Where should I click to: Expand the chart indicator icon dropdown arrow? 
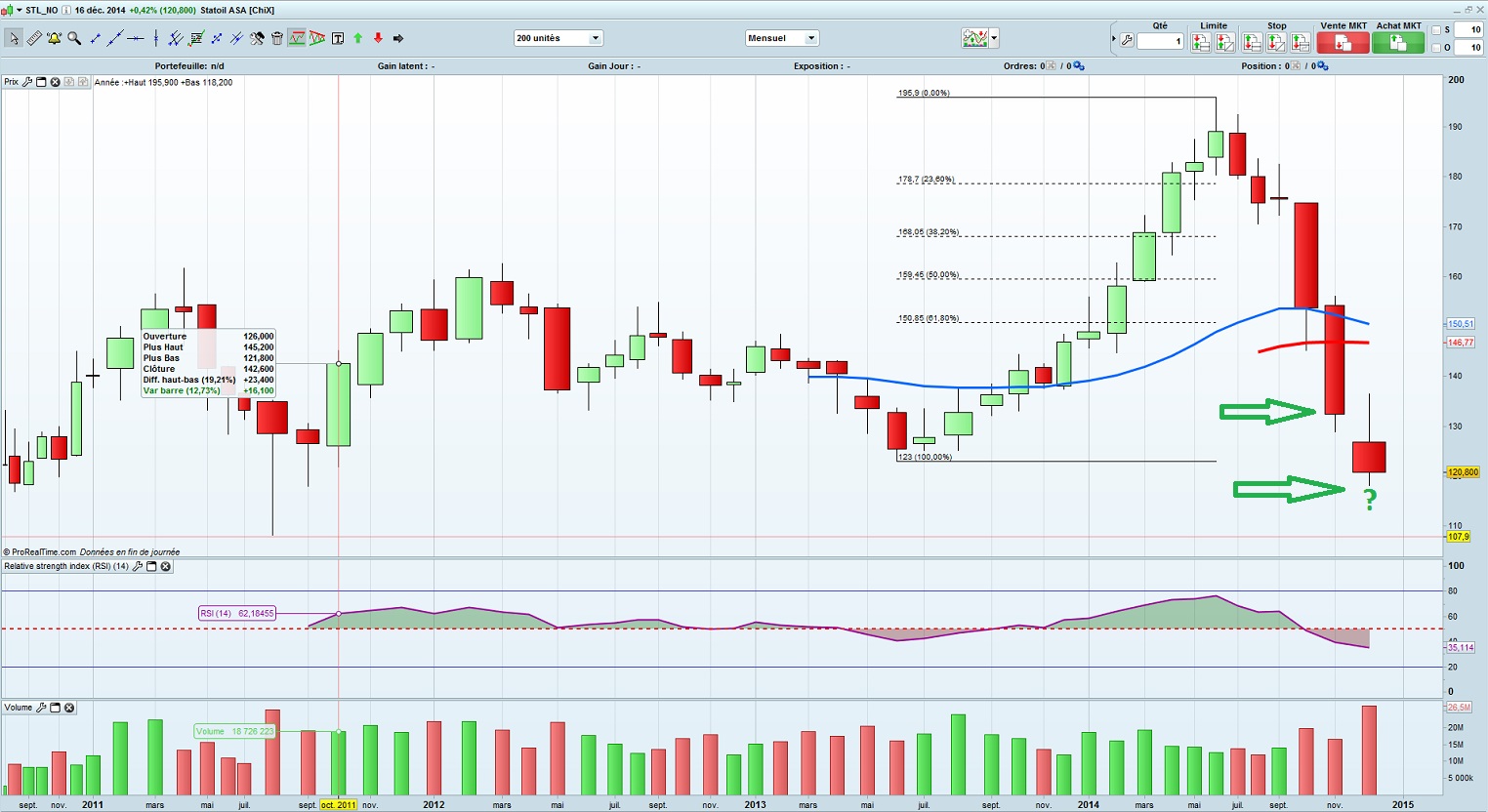point(994,38)
